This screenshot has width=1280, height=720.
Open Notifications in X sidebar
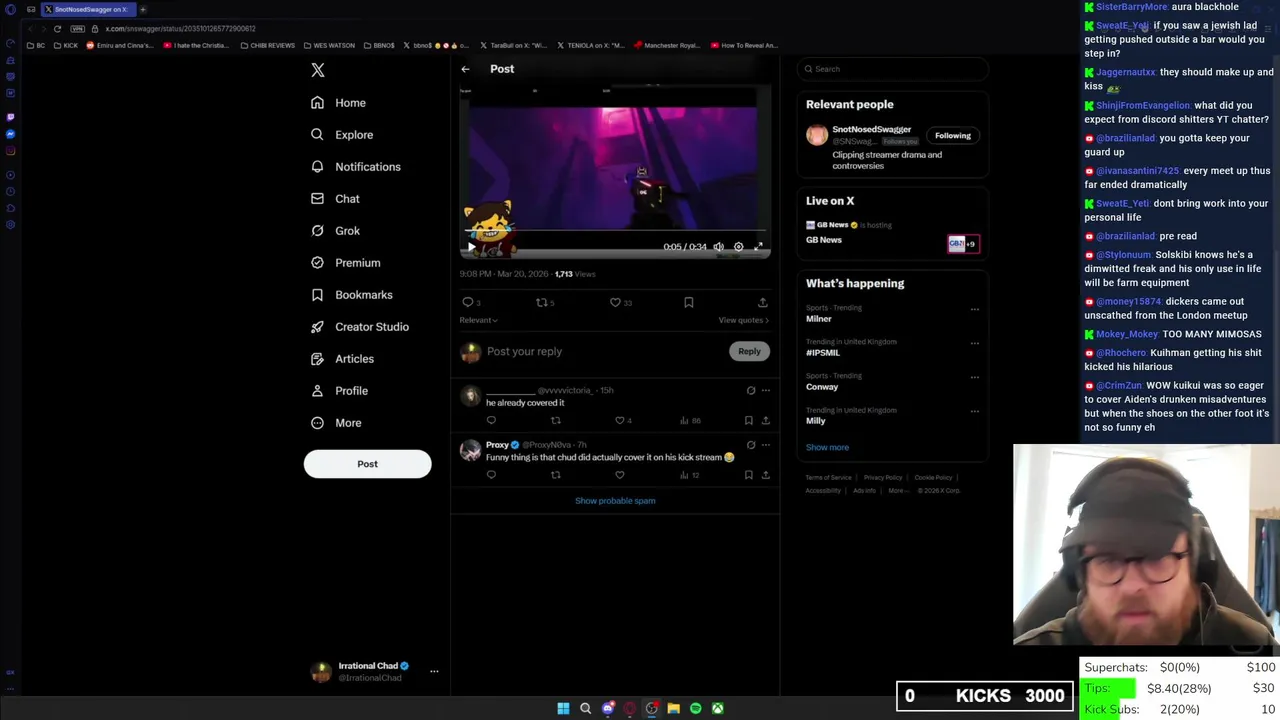[x=355, y=167]
